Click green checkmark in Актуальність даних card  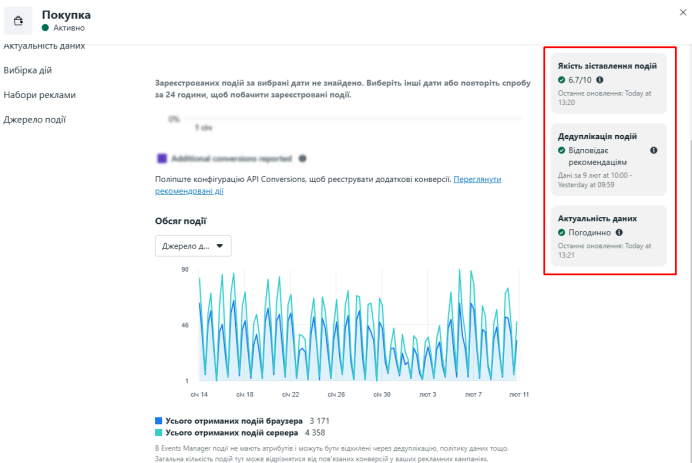[561, 233]
